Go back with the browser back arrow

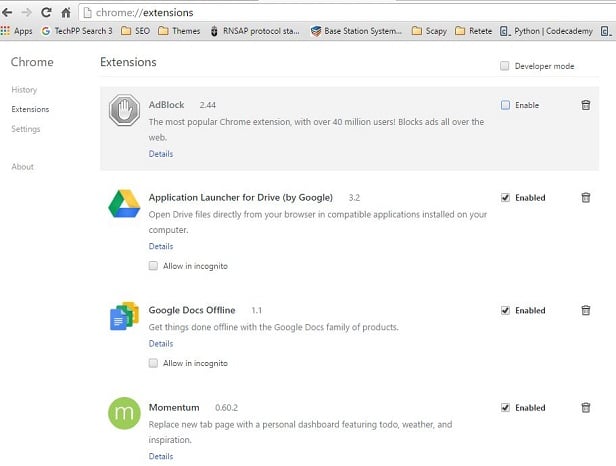pyautogui.click(x=7, y=13)
